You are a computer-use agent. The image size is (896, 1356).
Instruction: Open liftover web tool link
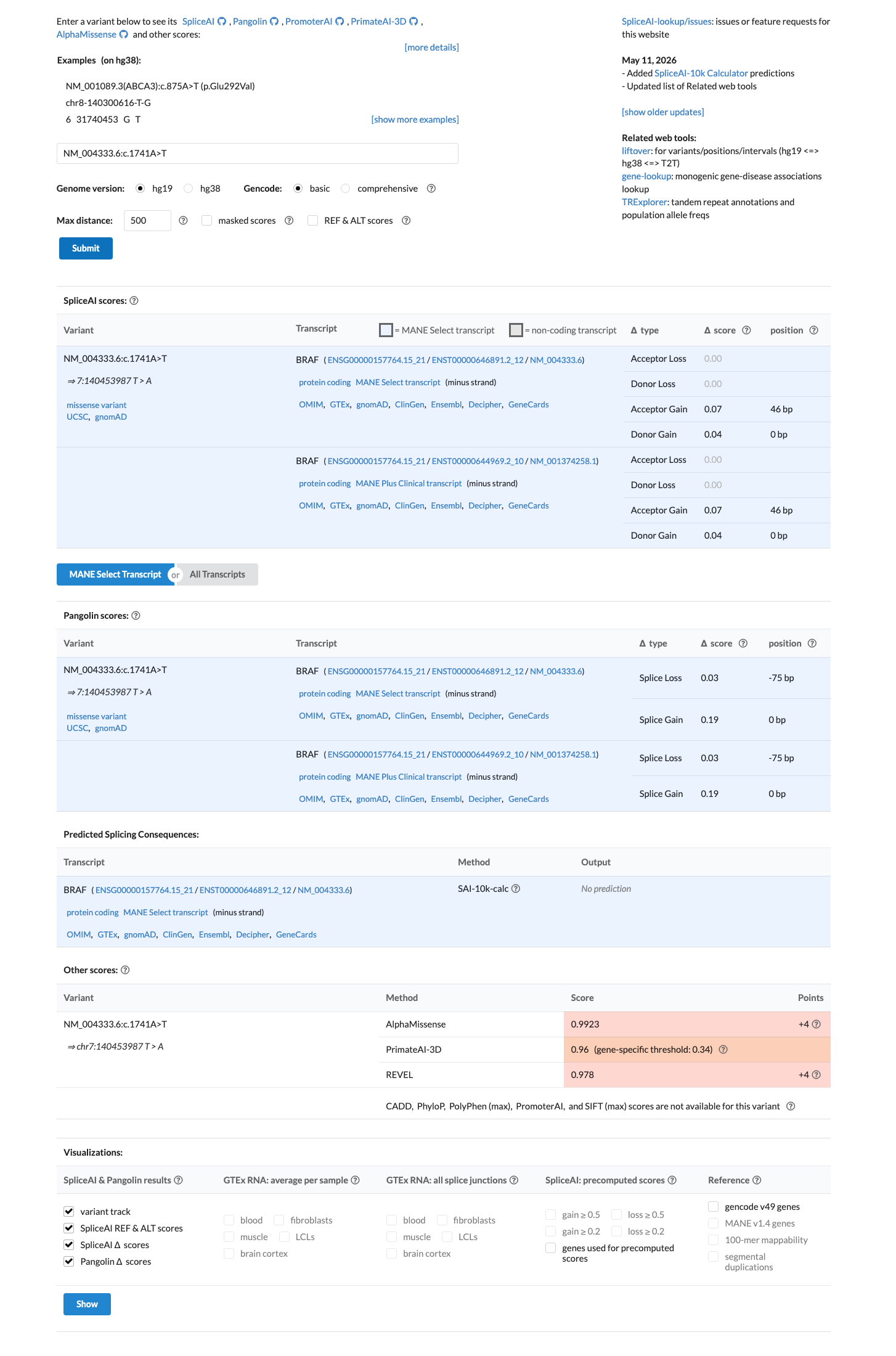[636, 151]
